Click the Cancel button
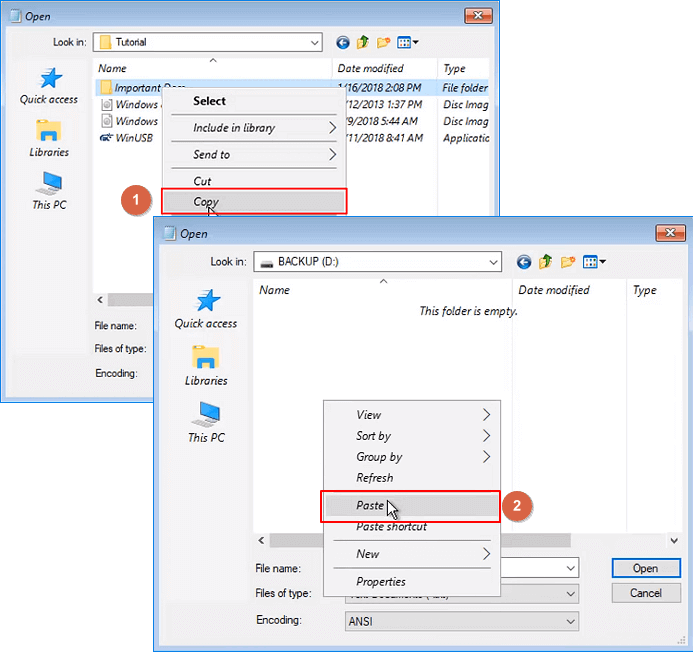Screen dimensions: 693x652 coord(645,593)
